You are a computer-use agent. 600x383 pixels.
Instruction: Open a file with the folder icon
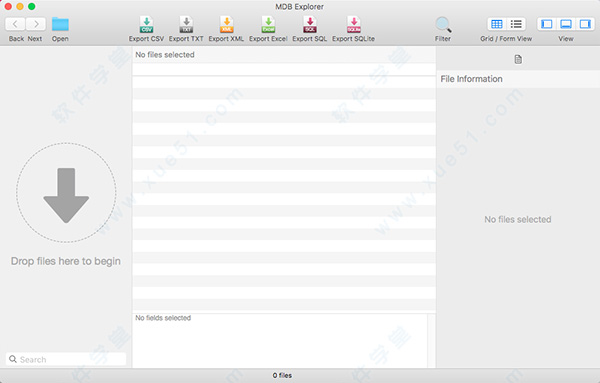[60, 24]
